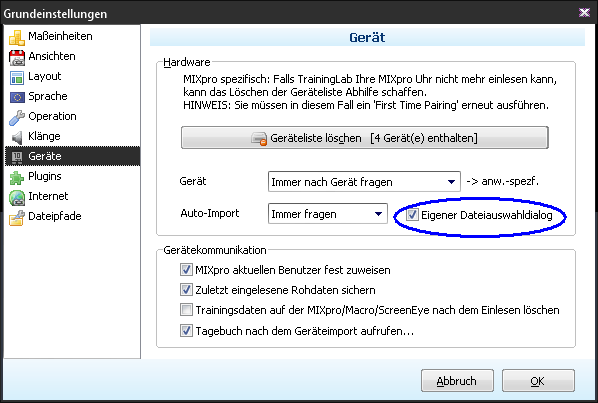Choose the Sprache flag icon

click(17, 97)
